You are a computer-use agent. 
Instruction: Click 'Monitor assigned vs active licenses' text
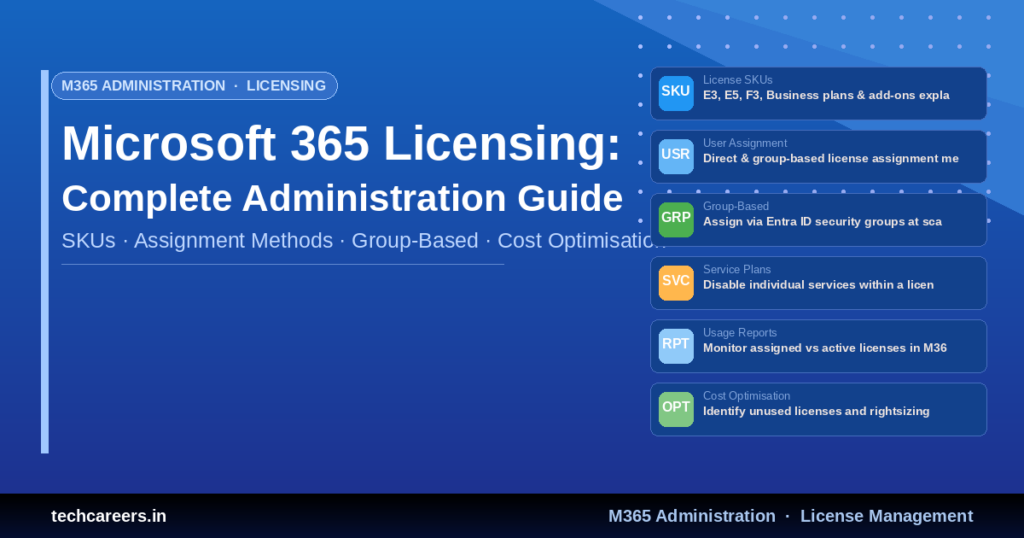825,348
